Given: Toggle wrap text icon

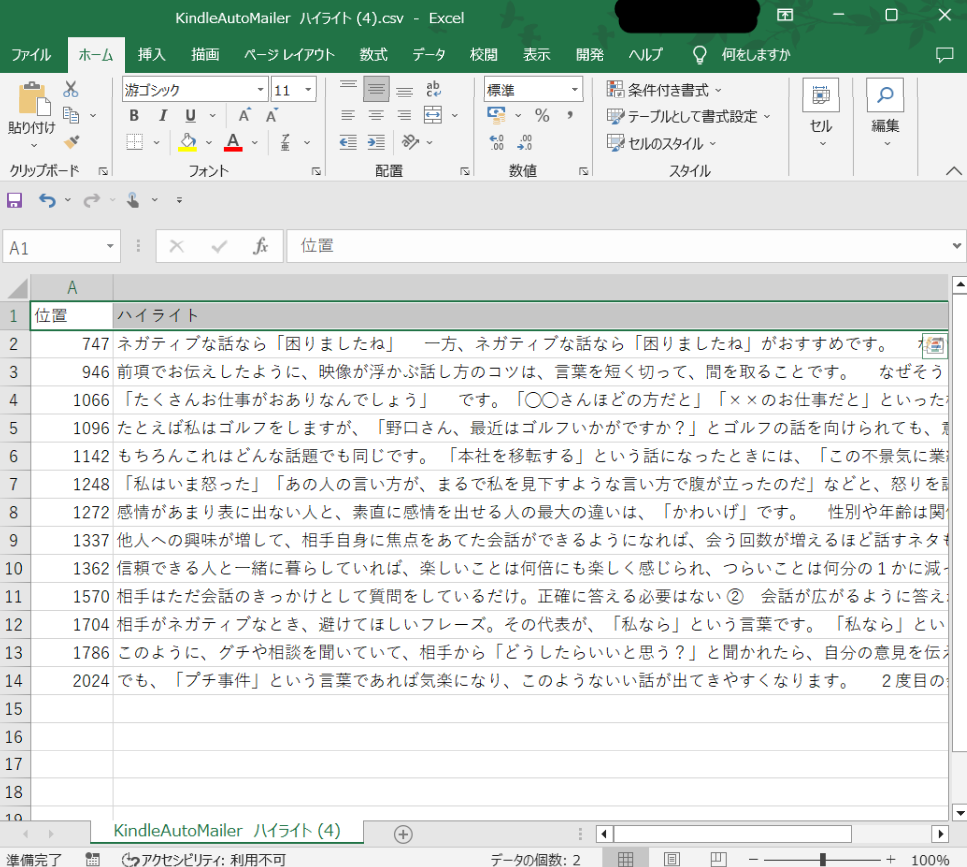Looking at the screenshot, I should [x=434, y=90].
